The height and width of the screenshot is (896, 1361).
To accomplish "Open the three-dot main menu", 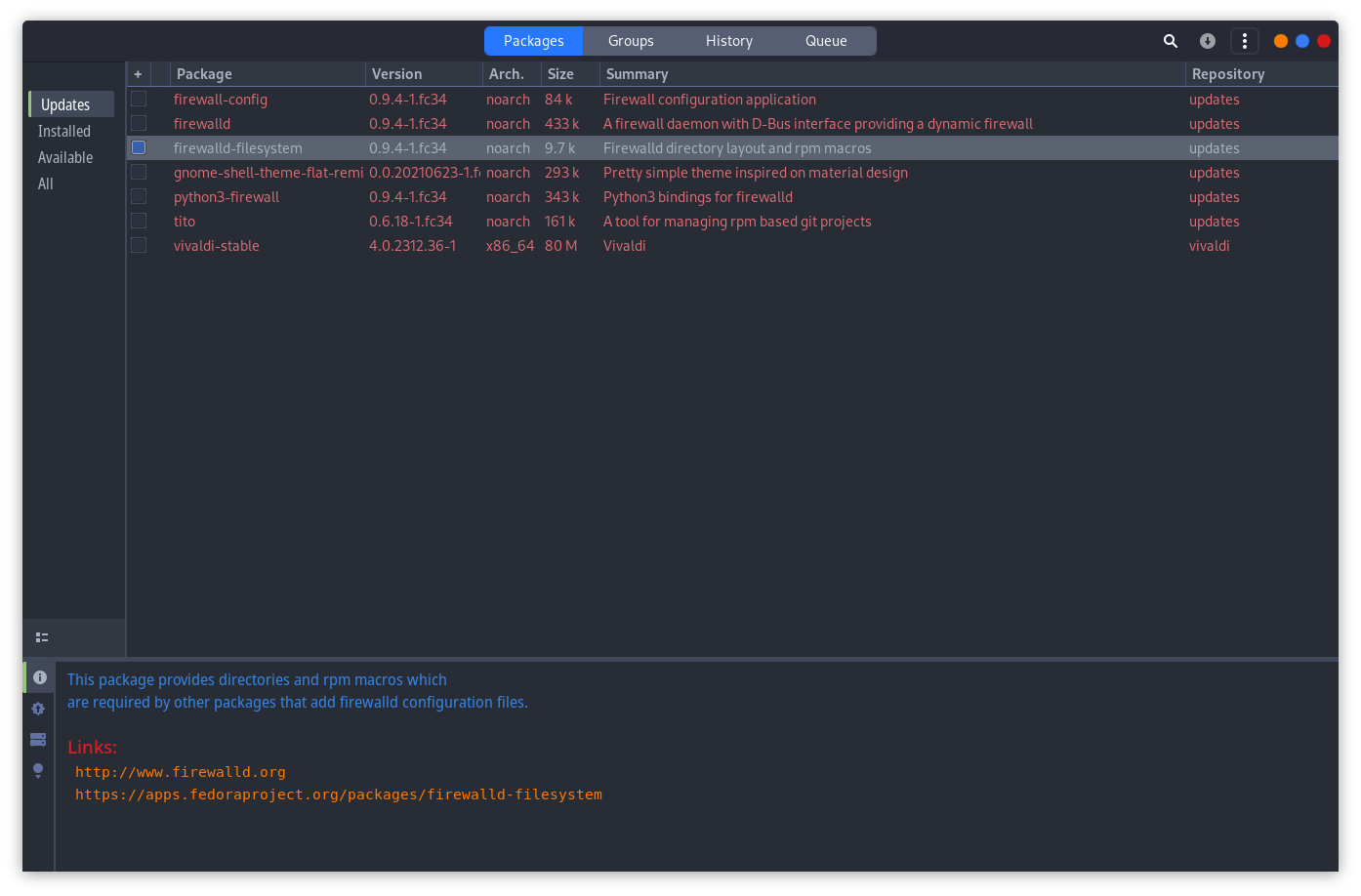I will 1245,41.
